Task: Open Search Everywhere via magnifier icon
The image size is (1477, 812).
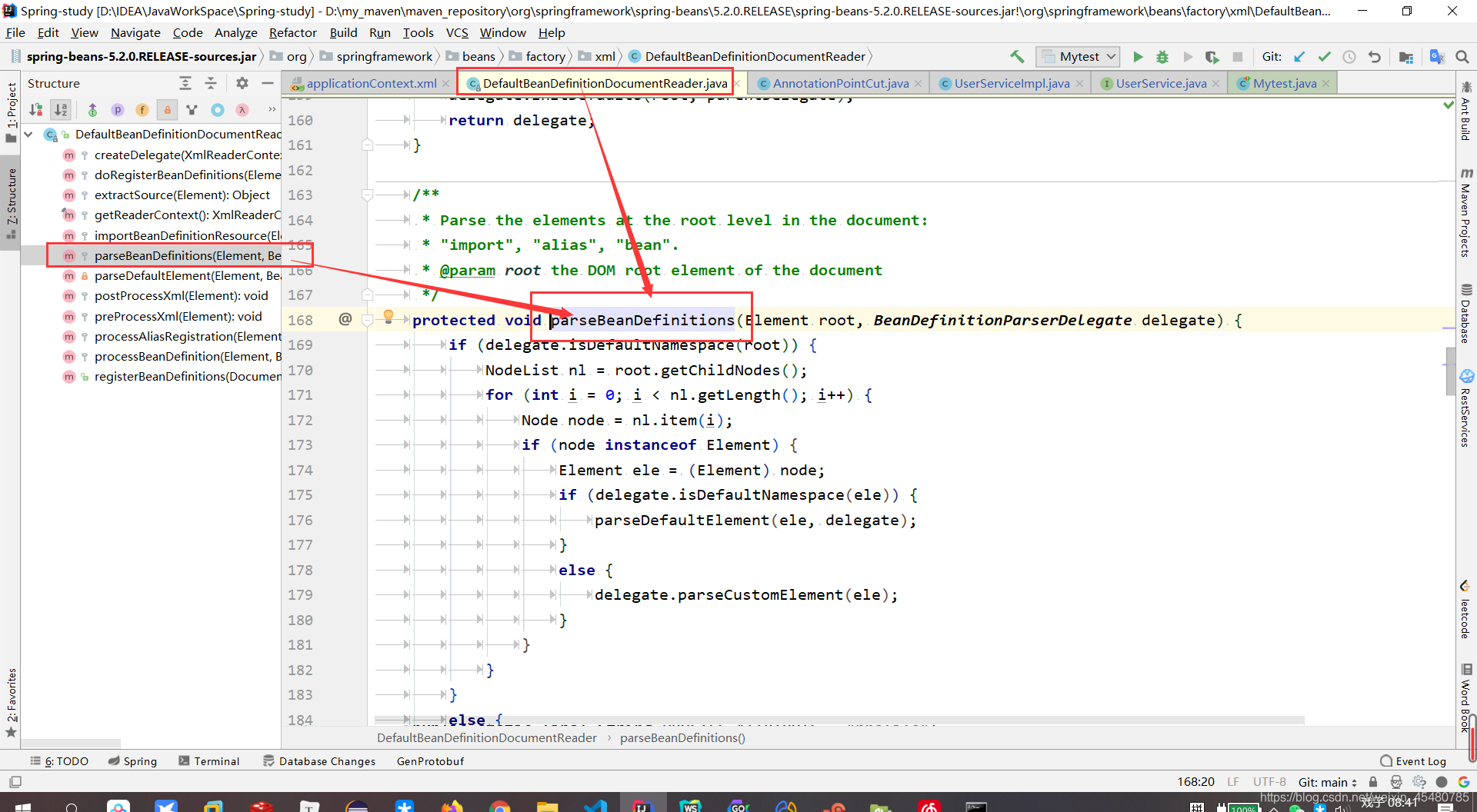Action: 1462,56
